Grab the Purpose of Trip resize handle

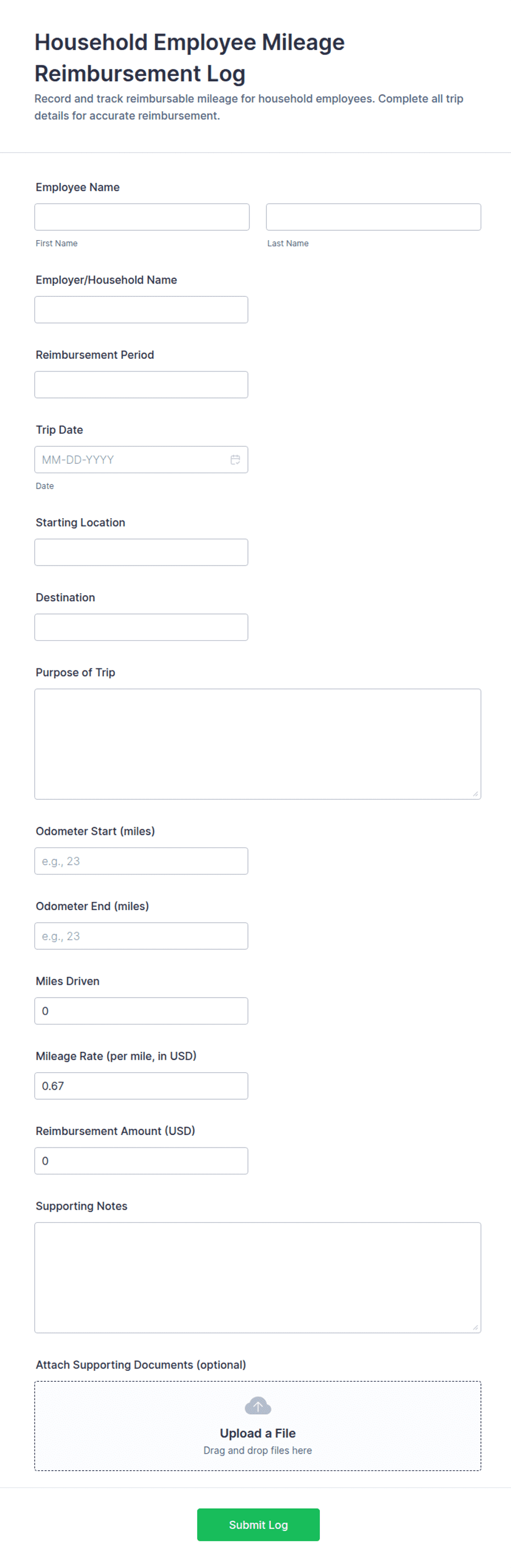pos(475,794)
